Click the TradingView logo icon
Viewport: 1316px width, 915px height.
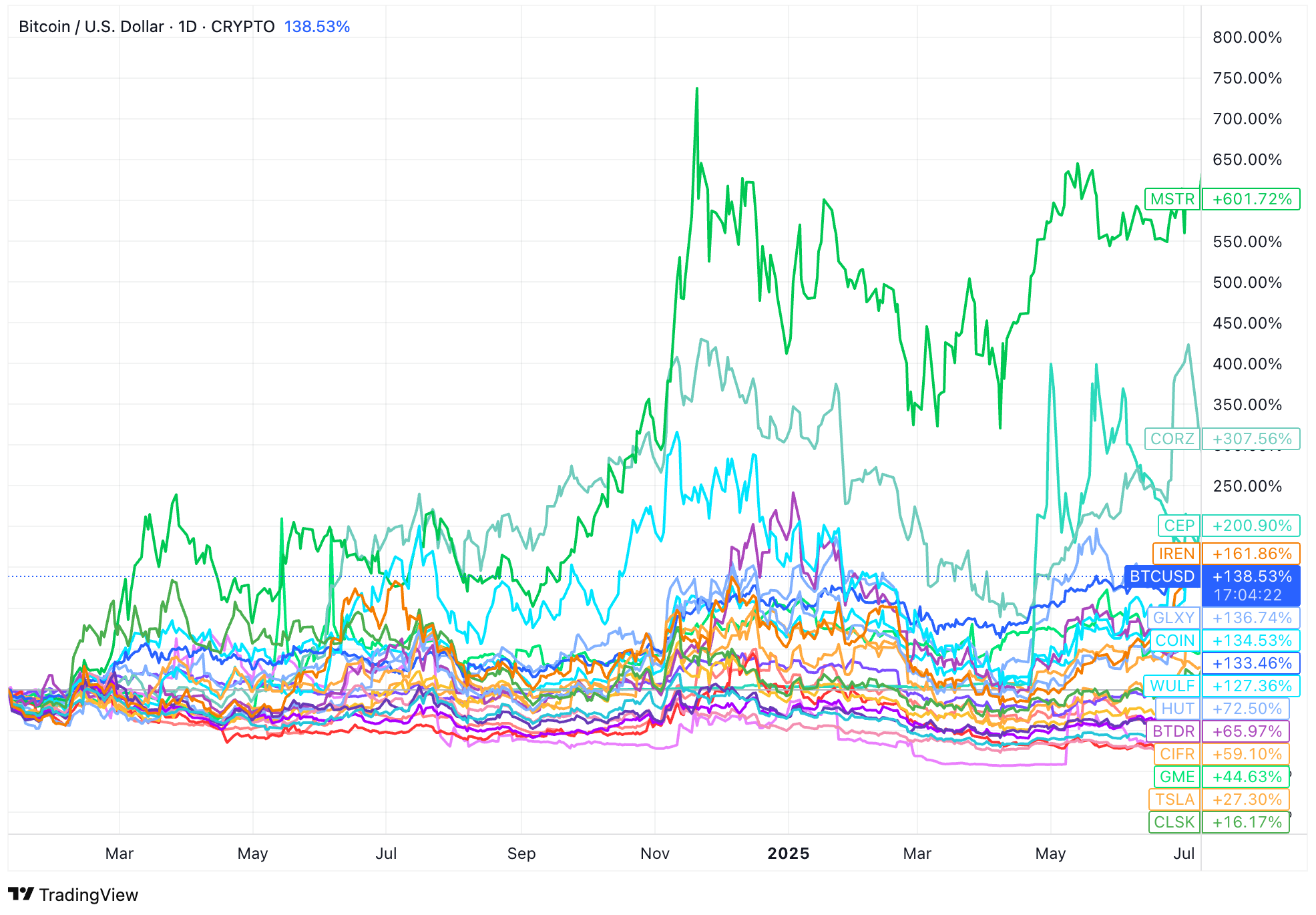[21, 894]
